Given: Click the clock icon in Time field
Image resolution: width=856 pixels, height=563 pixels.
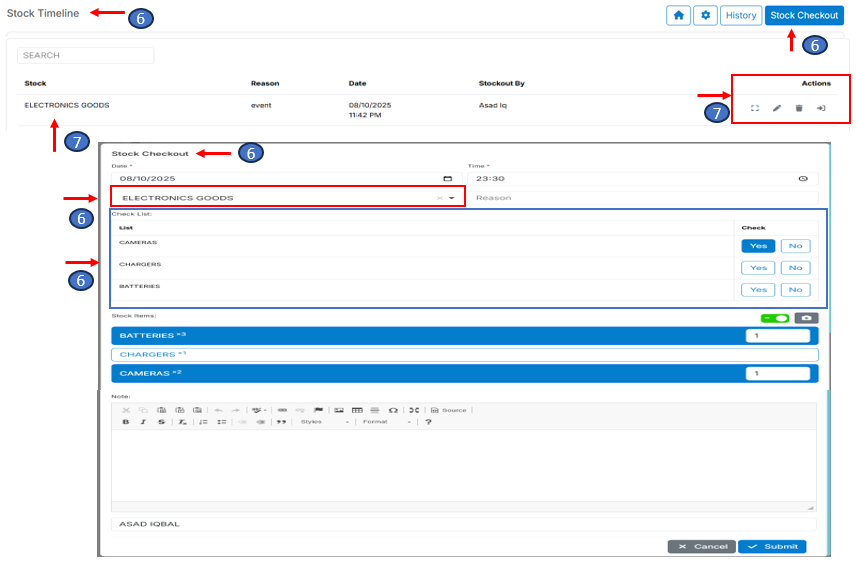Looking at the screenshot, I should (x=802, y=178).
